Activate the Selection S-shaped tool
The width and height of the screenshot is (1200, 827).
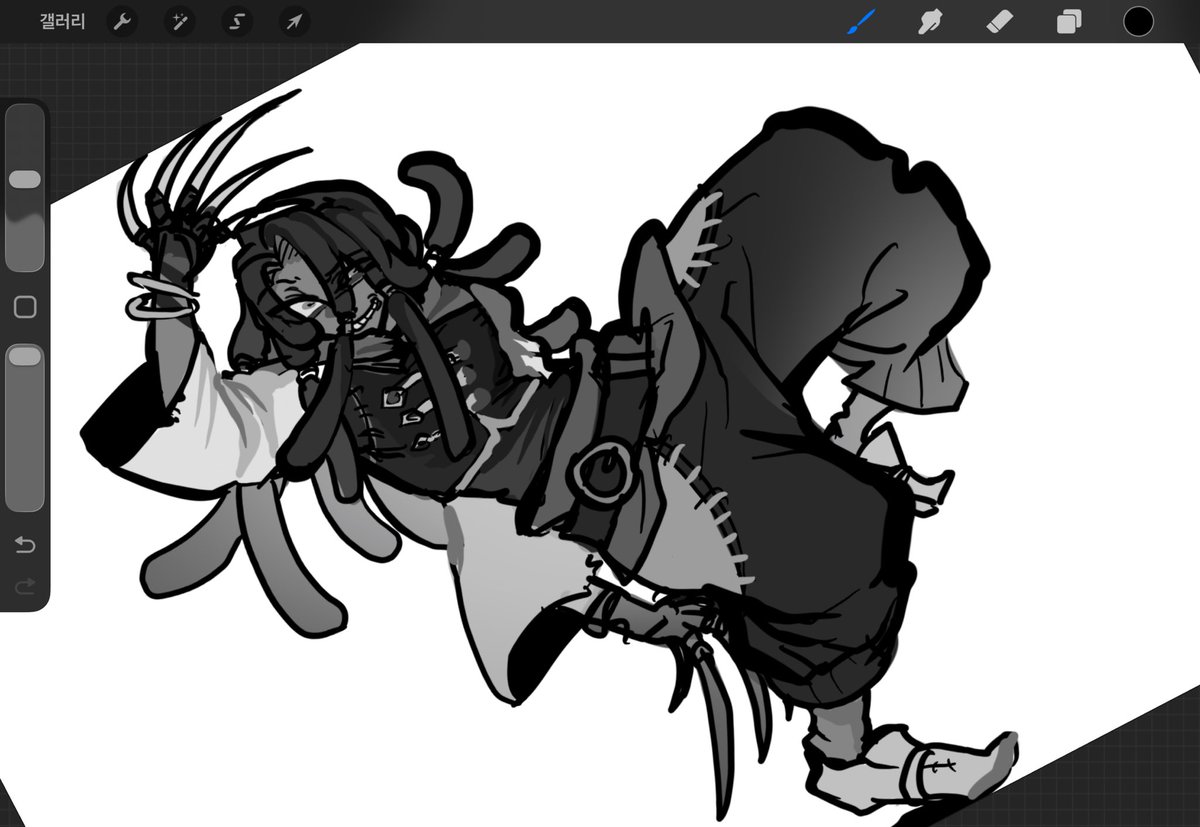[237, 21]
